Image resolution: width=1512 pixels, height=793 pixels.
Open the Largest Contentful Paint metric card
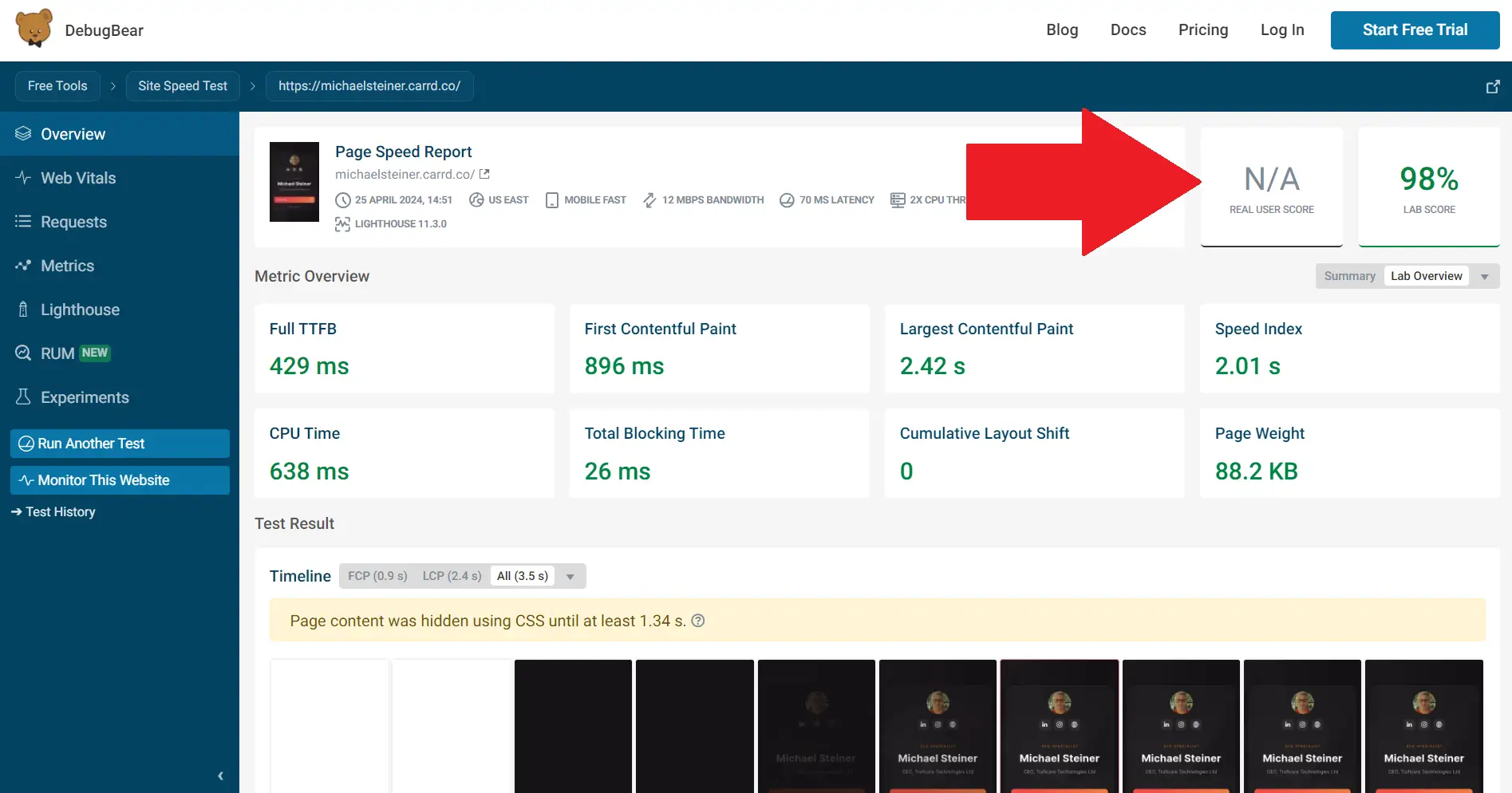point(1035,349)
